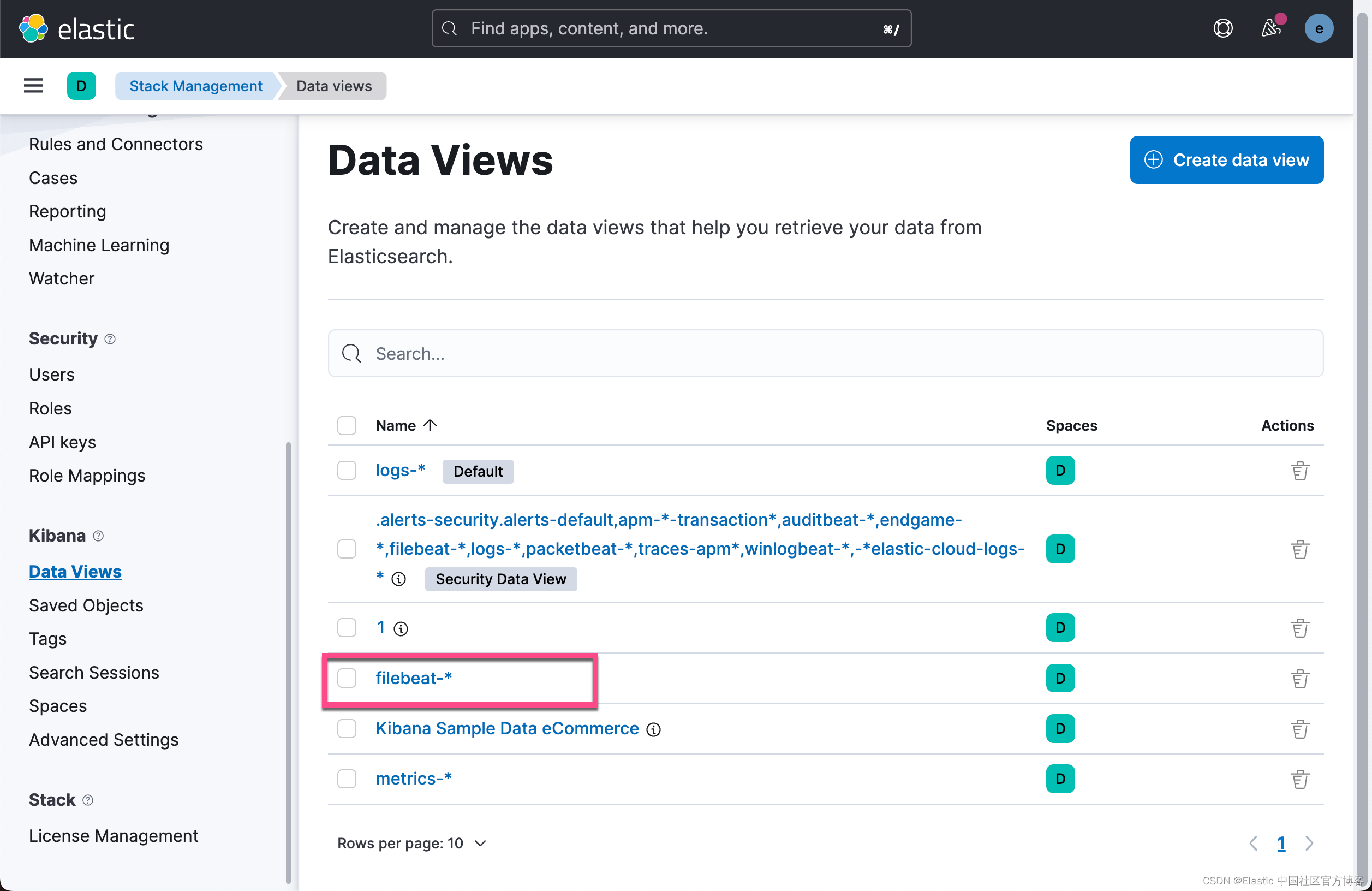
Task: Check the filebeat-* row checkbox
Action: click(347, 678)
